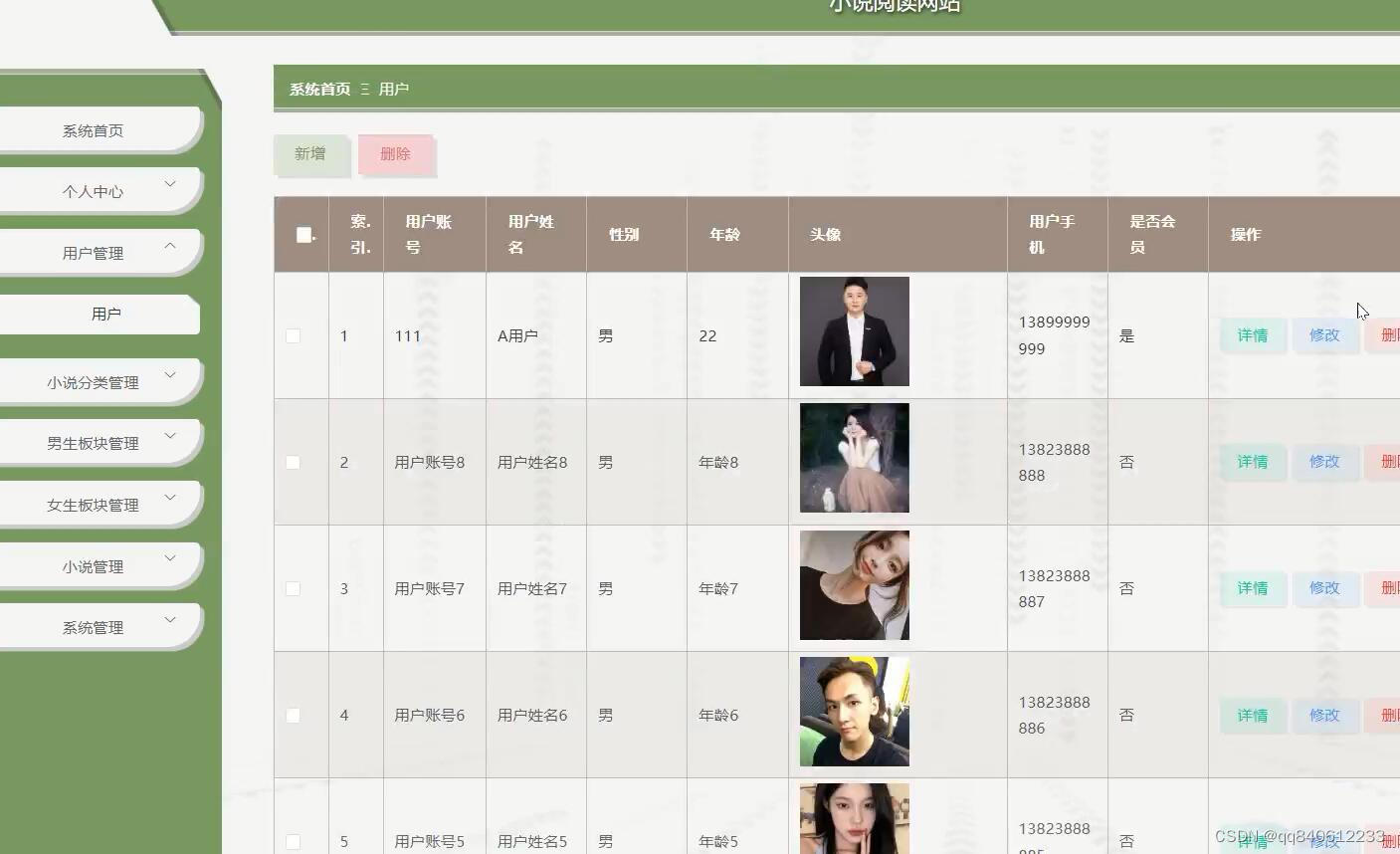Click the chevron beside 系统管理
The width and height of the screenshot is (1400, 854).
tap(170, 620)
